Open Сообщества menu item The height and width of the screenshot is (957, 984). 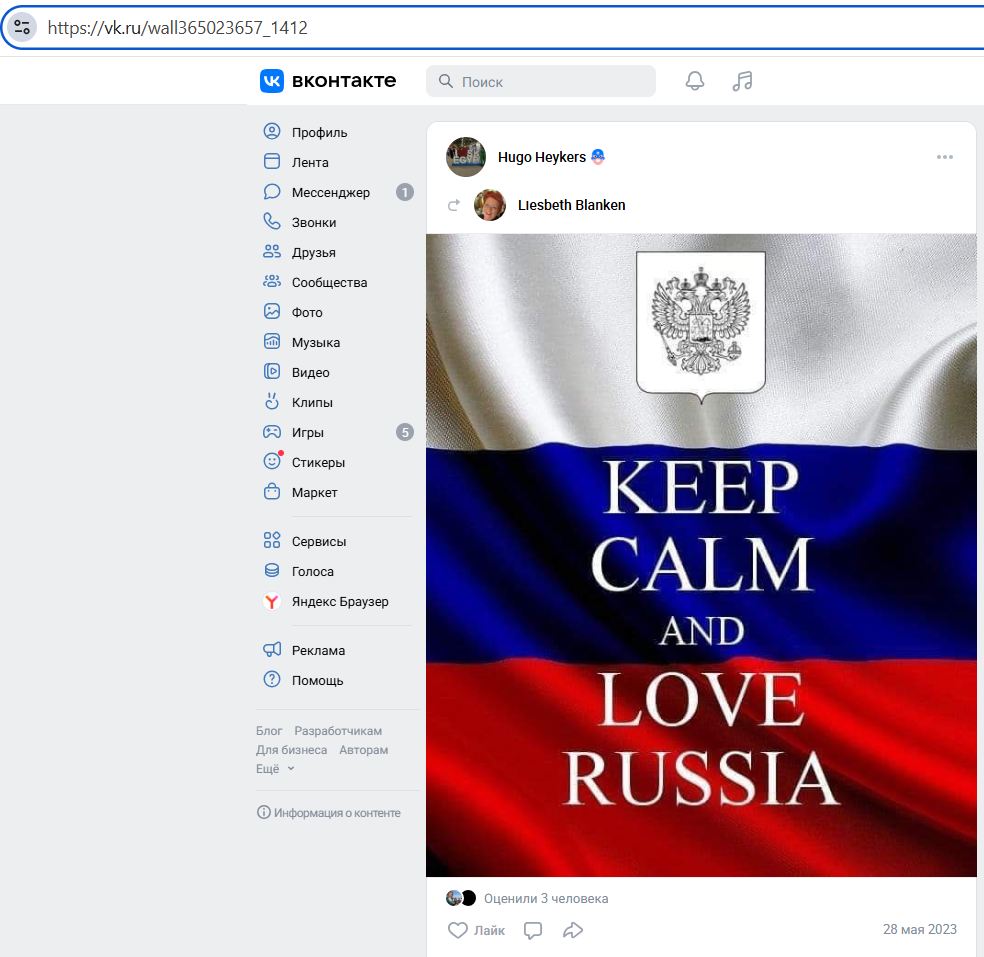click(x=329, y=282)
